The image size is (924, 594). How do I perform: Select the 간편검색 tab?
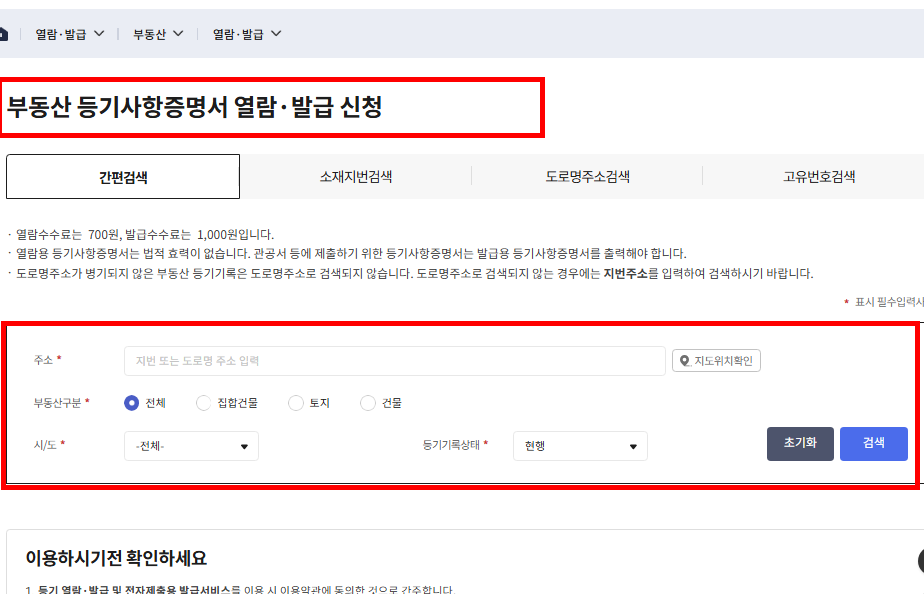pyautogui.click(x=122, y=176)
